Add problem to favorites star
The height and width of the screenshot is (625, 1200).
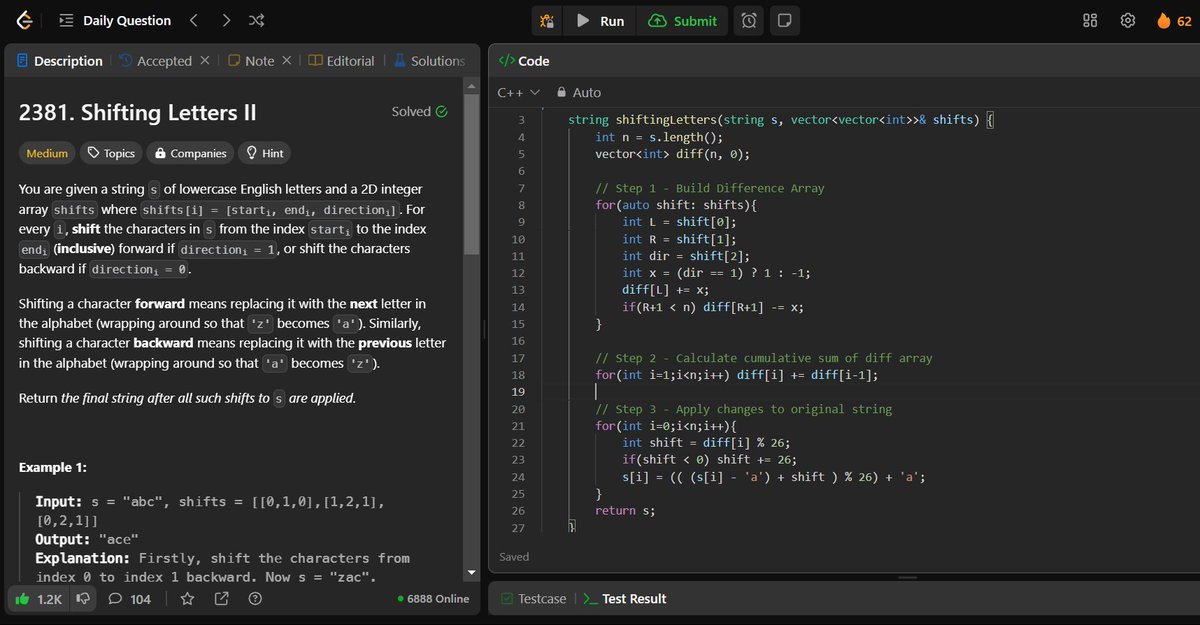pyautogui.click(x=187, y=599)
